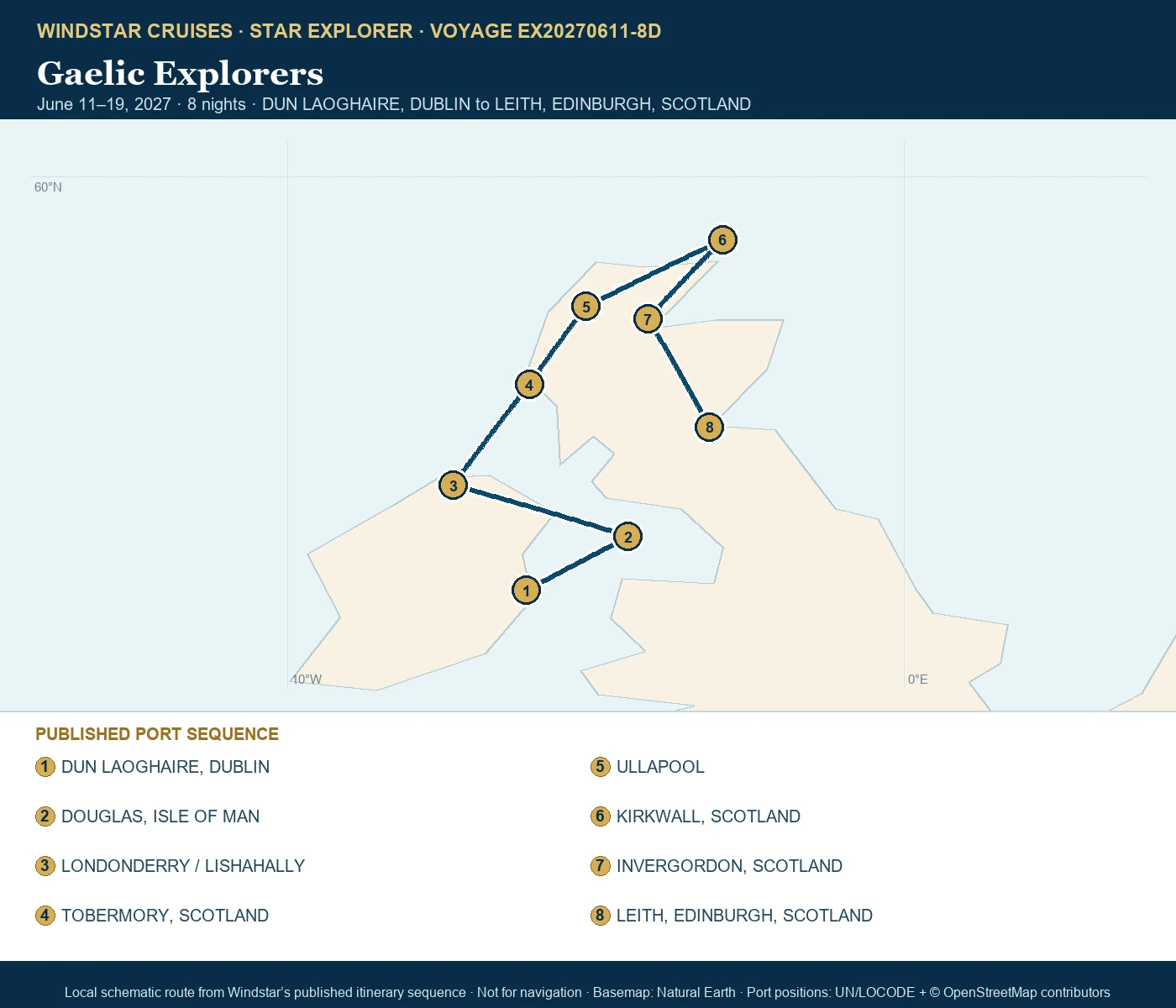Image resolution: width=1176 pixels, height=1008 pixels.
Task: Click legend badge 3 beside Londonderry / Lishahally
Action: tap(45, 866)
